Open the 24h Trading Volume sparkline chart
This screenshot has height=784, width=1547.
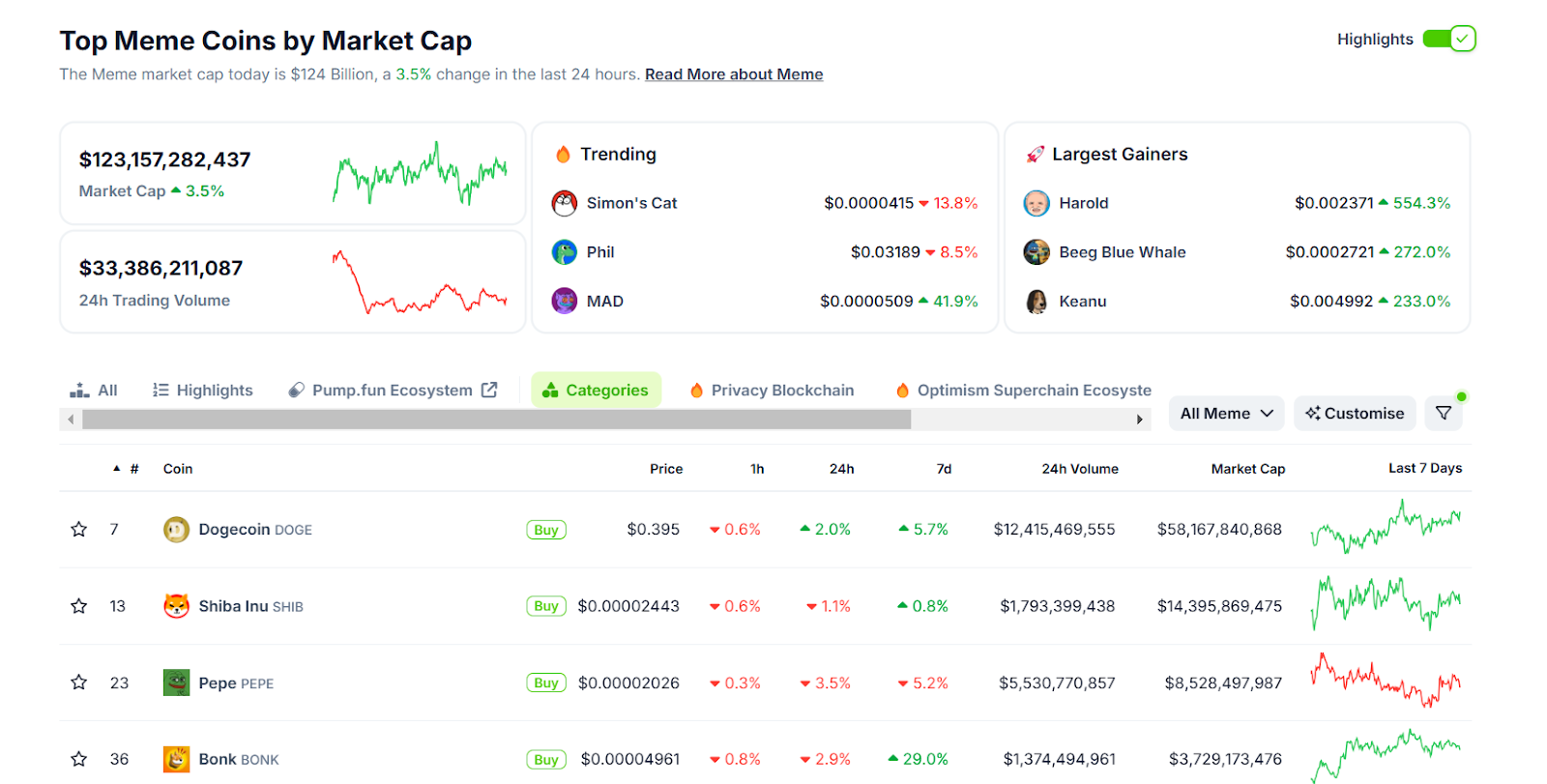[x=421, y=281]
